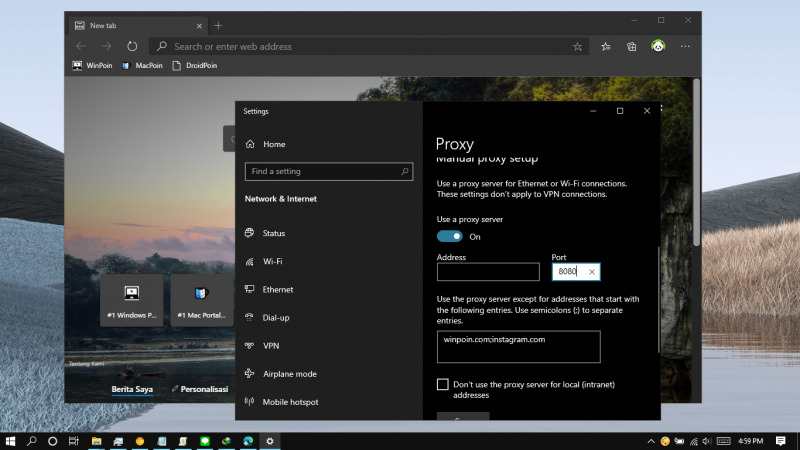Click the Find a setting search box

(x=328, y=172)
